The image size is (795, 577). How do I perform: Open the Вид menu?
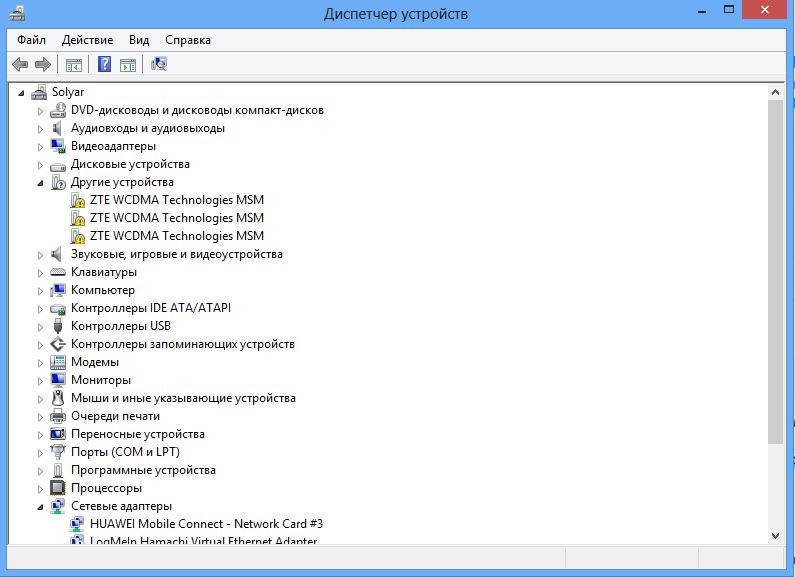click(x=139, y=40)
